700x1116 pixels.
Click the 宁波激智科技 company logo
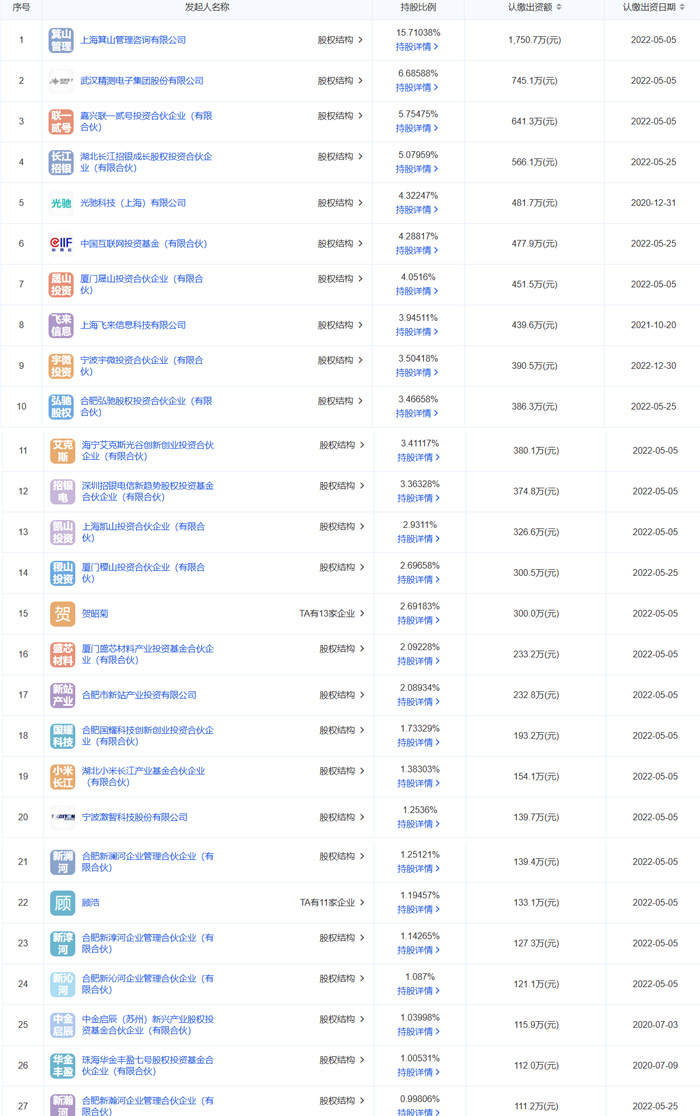tap(62, 817)
